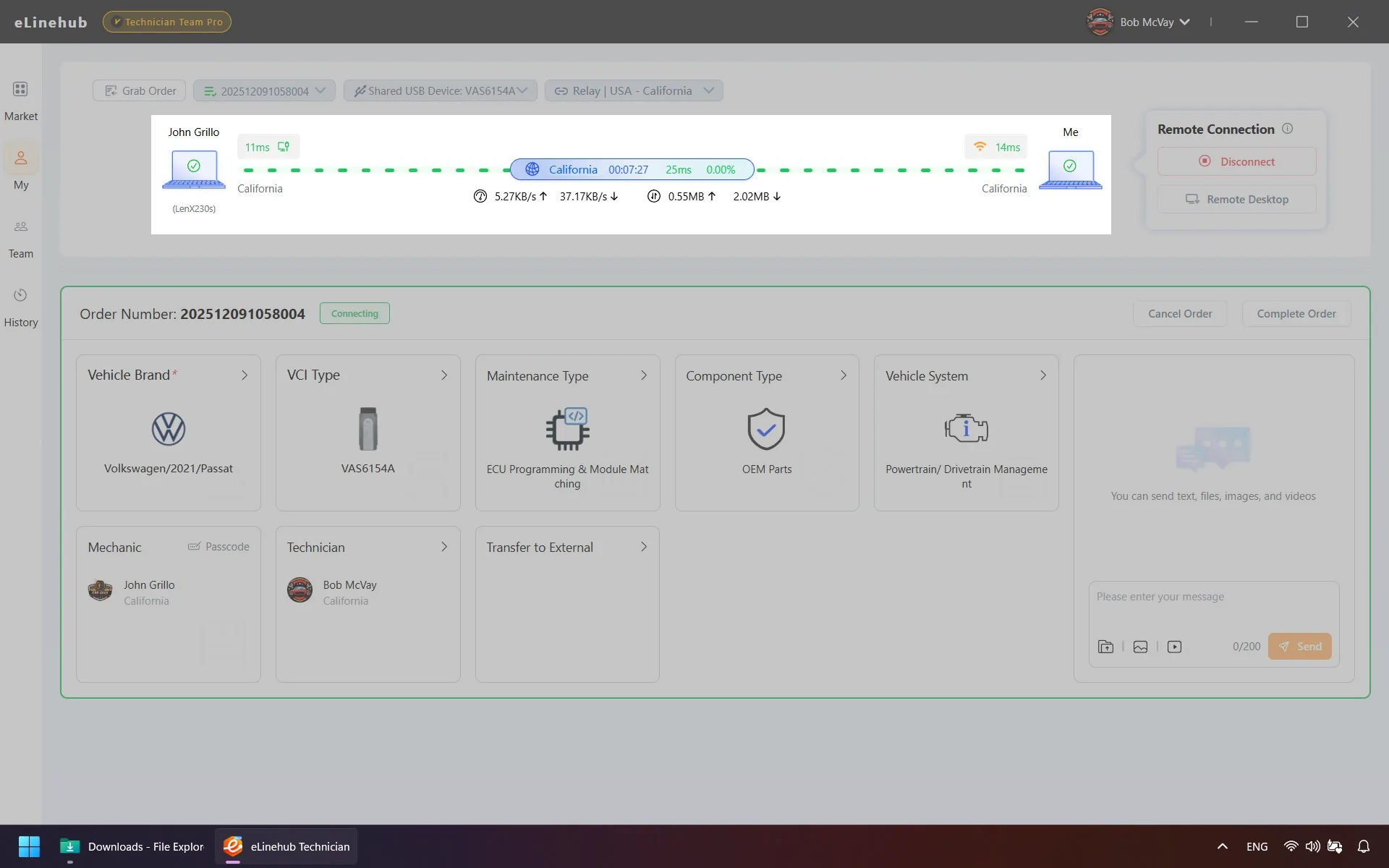The height and width of the screenshot is (868, 1389).
Task: Click the OEM Parts shield icon
Action: [766, 429]
